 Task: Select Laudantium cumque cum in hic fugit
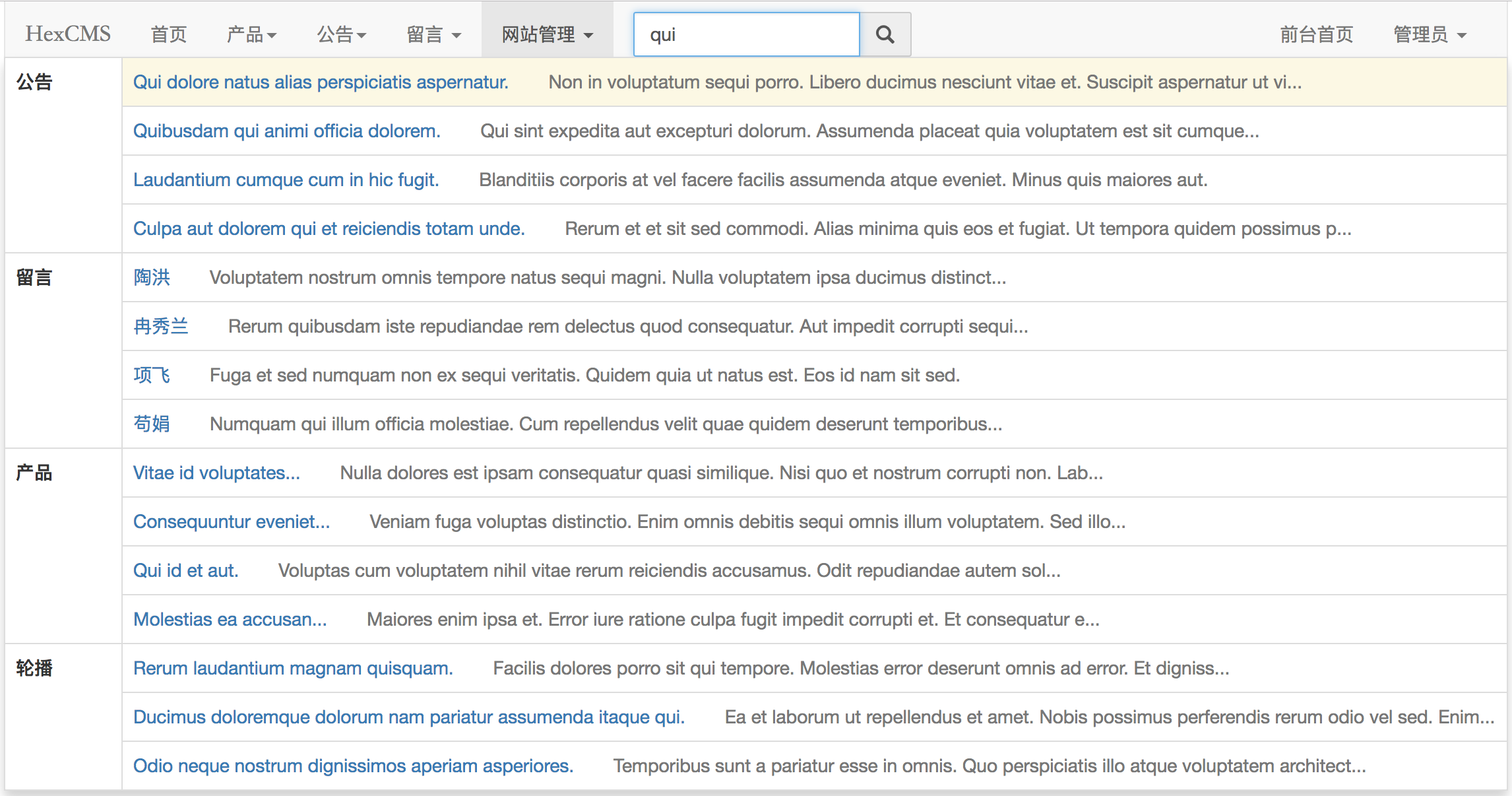pyautogui.click(x=286, y=180)
